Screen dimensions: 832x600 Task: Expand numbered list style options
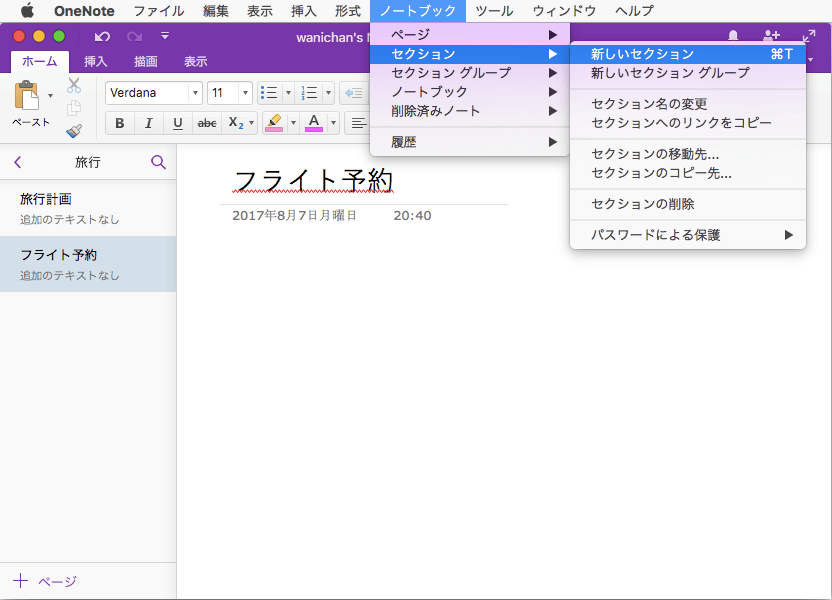point(328,93)
